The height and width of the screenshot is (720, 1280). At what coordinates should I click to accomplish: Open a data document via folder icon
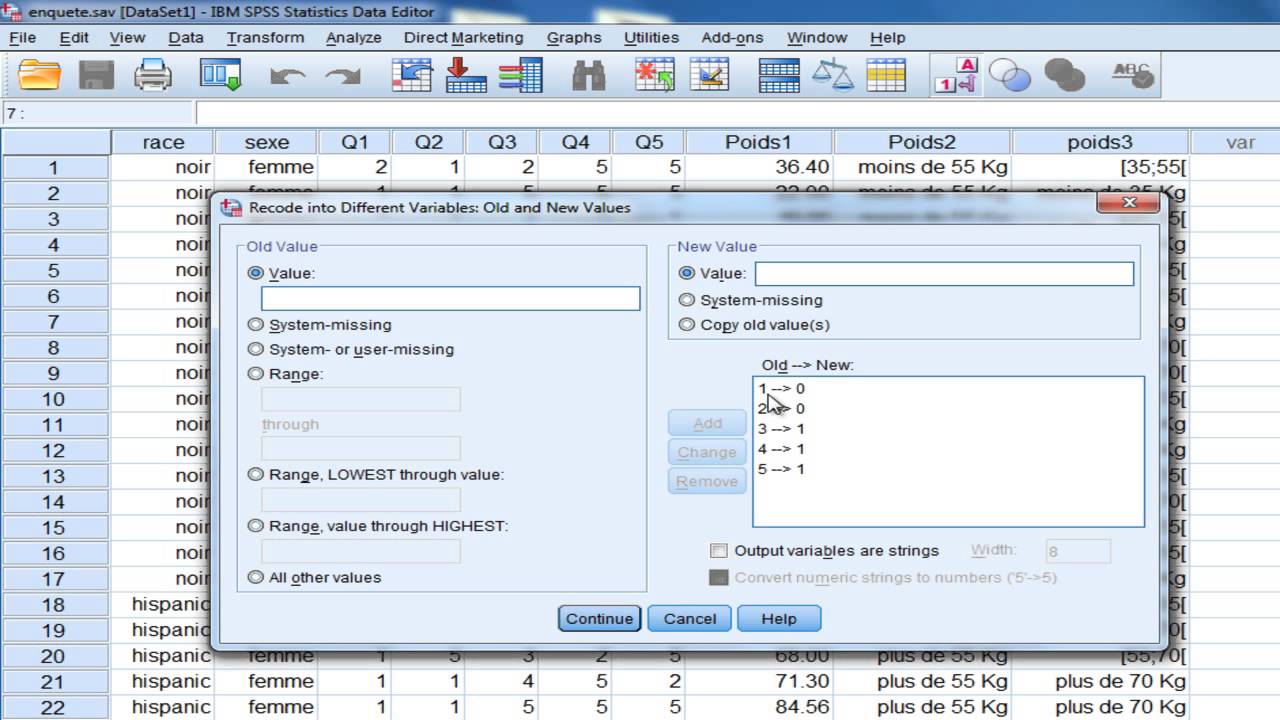pyautogui.click(x=40, y=75)
